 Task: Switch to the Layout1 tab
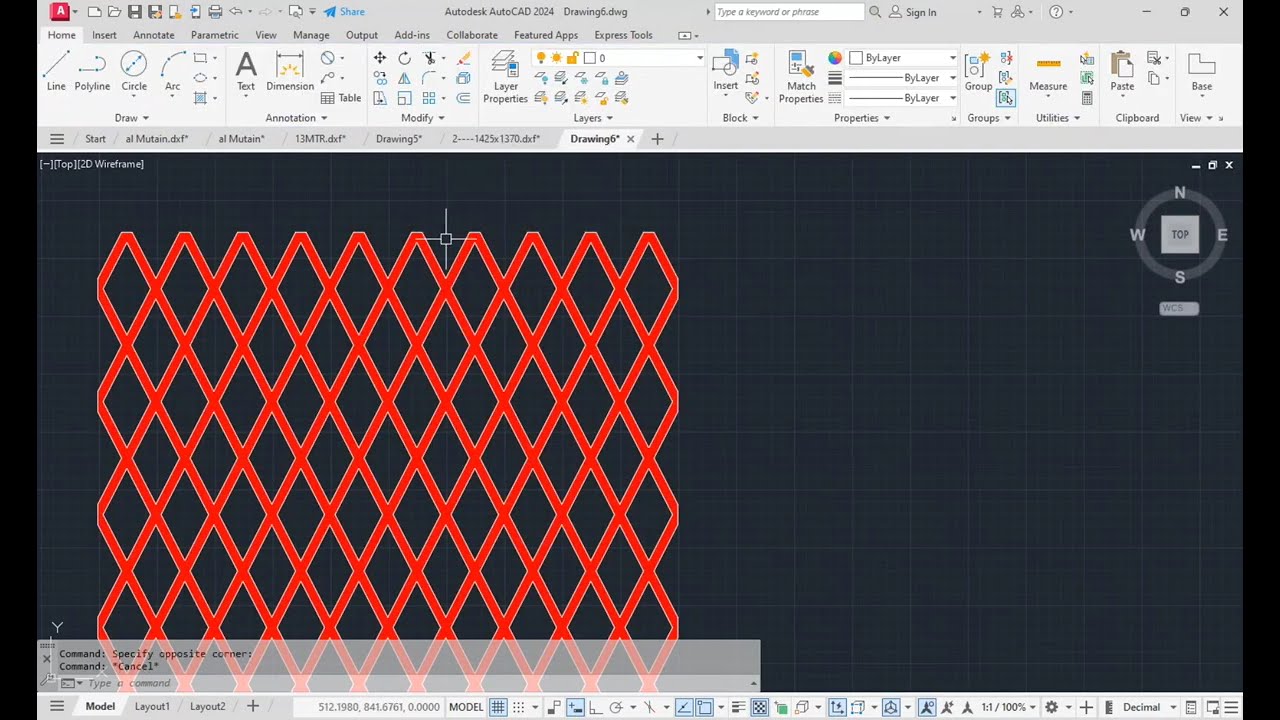(152, 706)
